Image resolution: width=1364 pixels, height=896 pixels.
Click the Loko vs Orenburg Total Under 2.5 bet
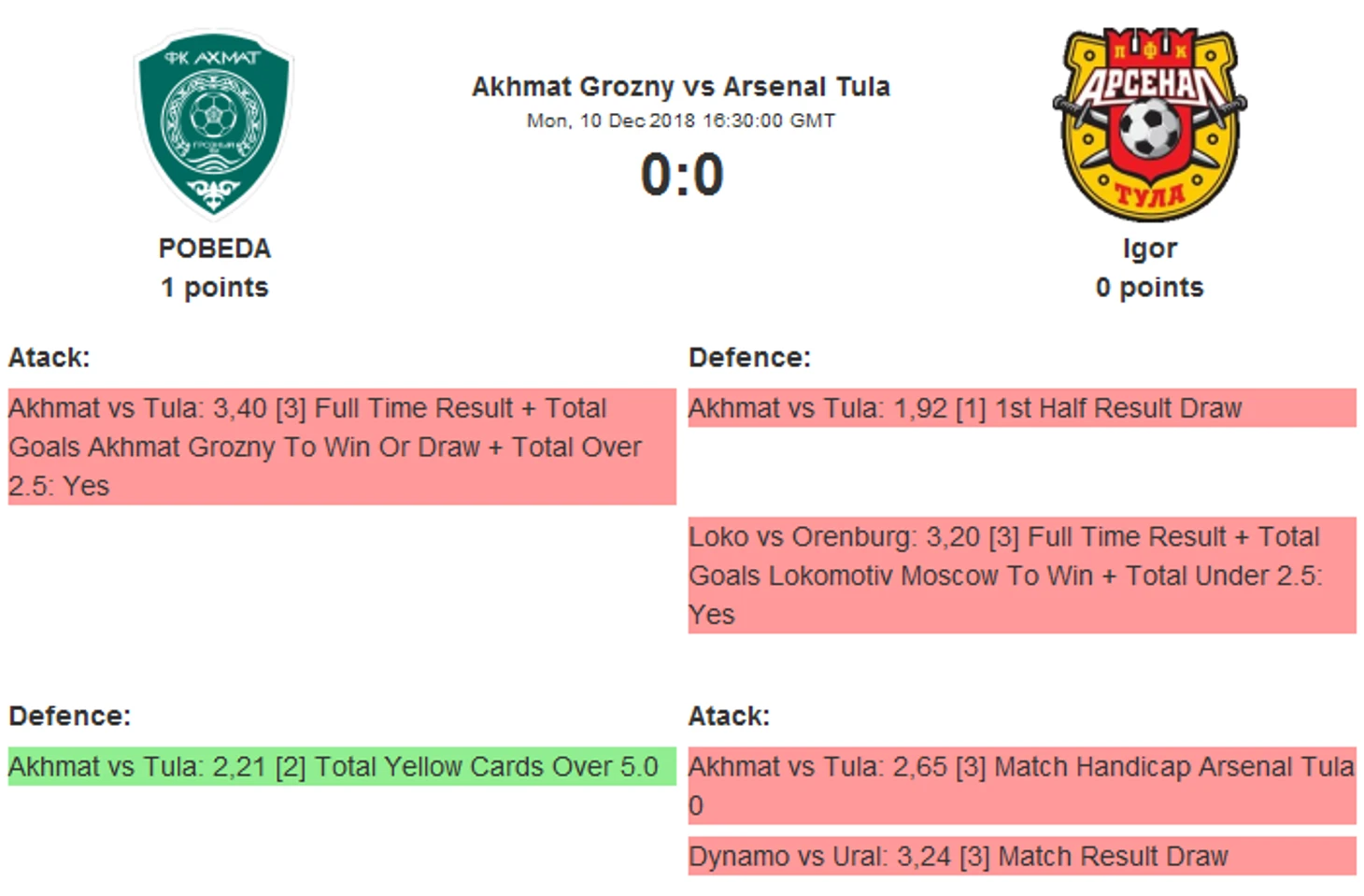coord(1022,576)
